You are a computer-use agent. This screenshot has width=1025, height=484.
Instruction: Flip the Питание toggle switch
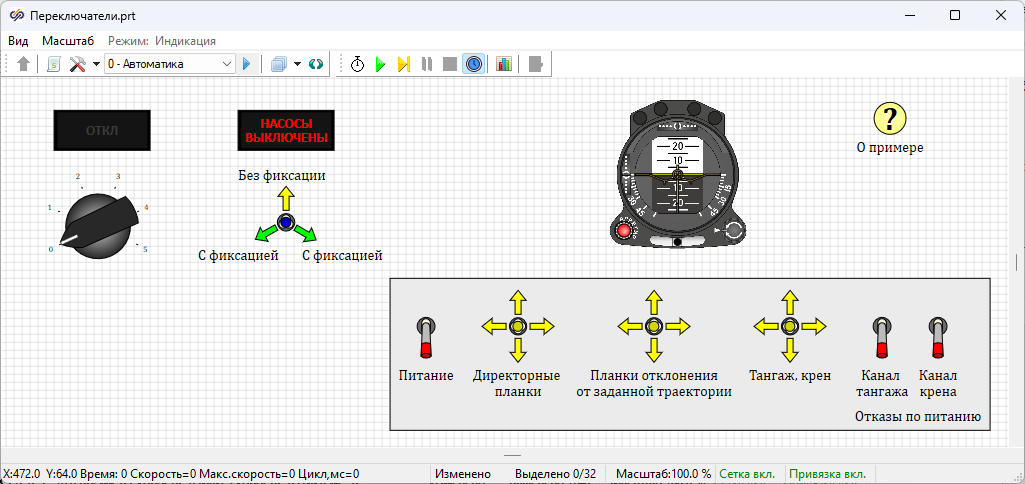[426, 337]
